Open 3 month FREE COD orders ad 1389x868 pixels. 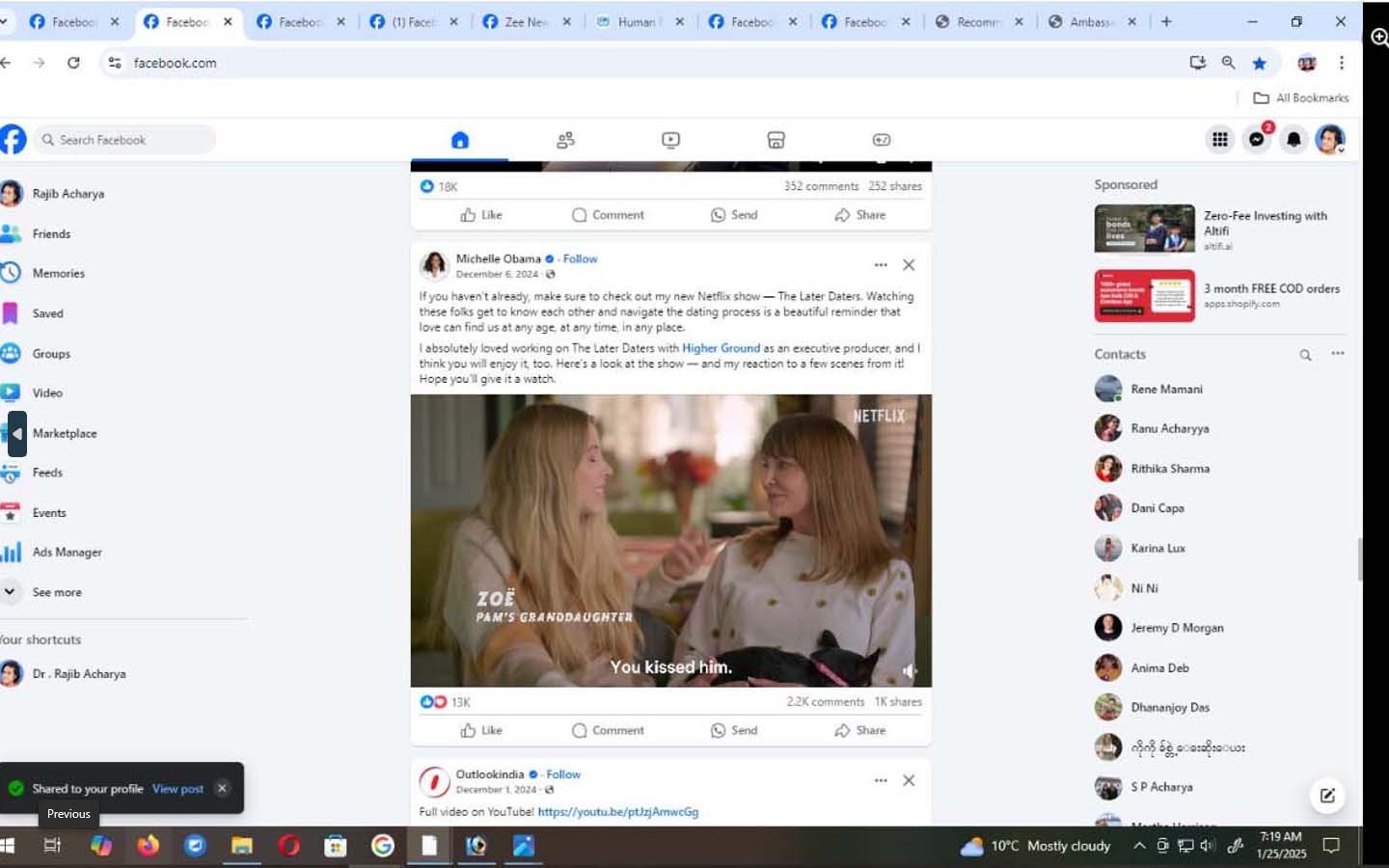point(1220,295)
